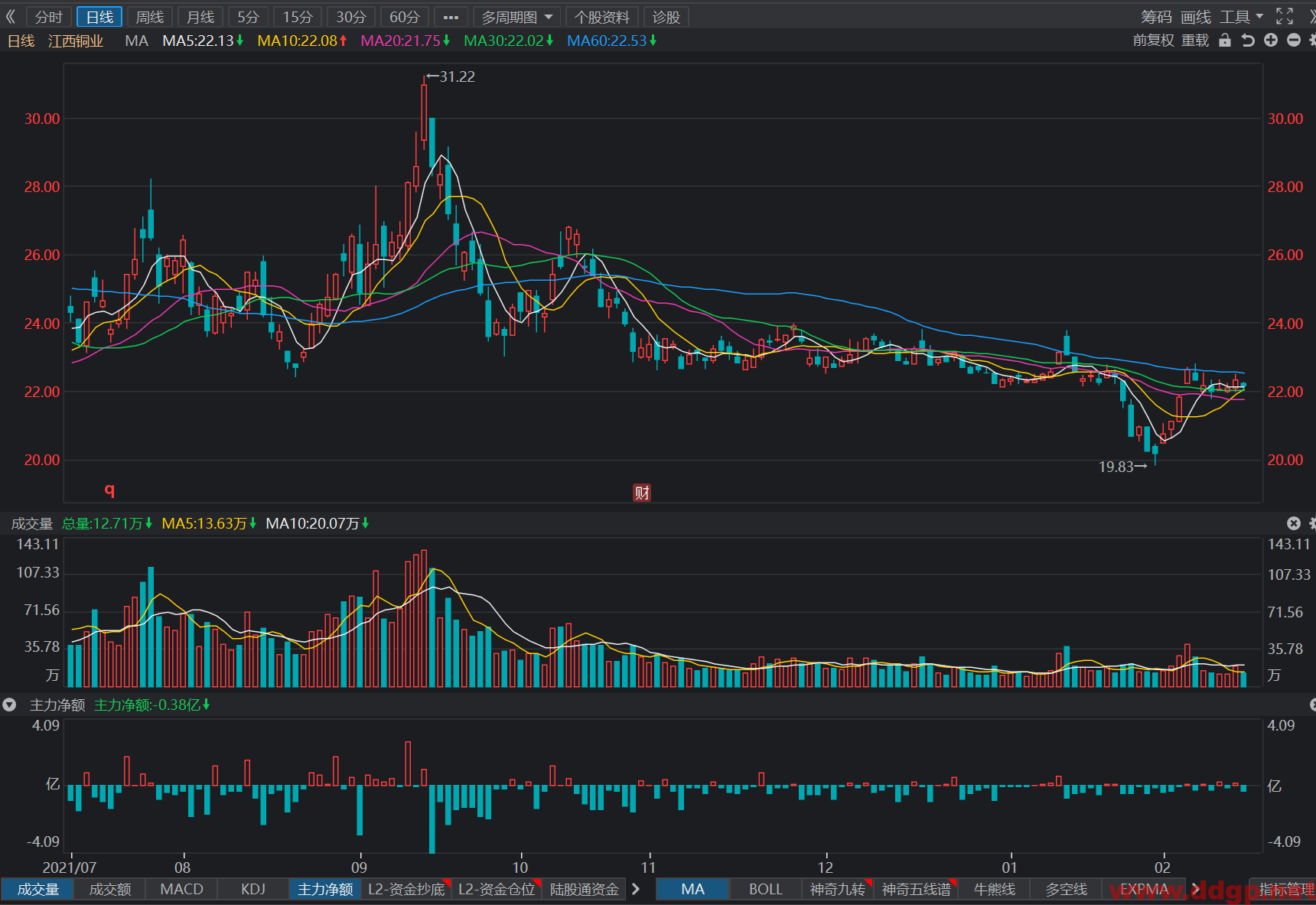Select the 主力净额 indicator tab
This screenshot has height=905, width=1316.
point(325,889)
